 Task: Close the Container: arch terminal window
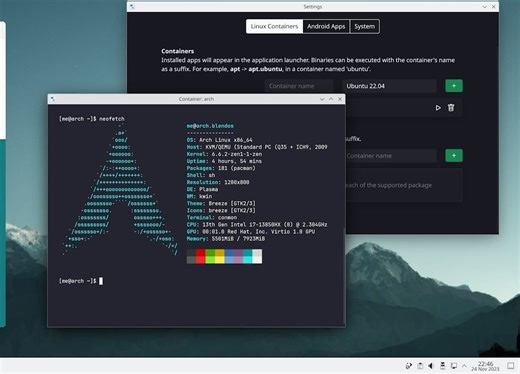tap(340, 99)
